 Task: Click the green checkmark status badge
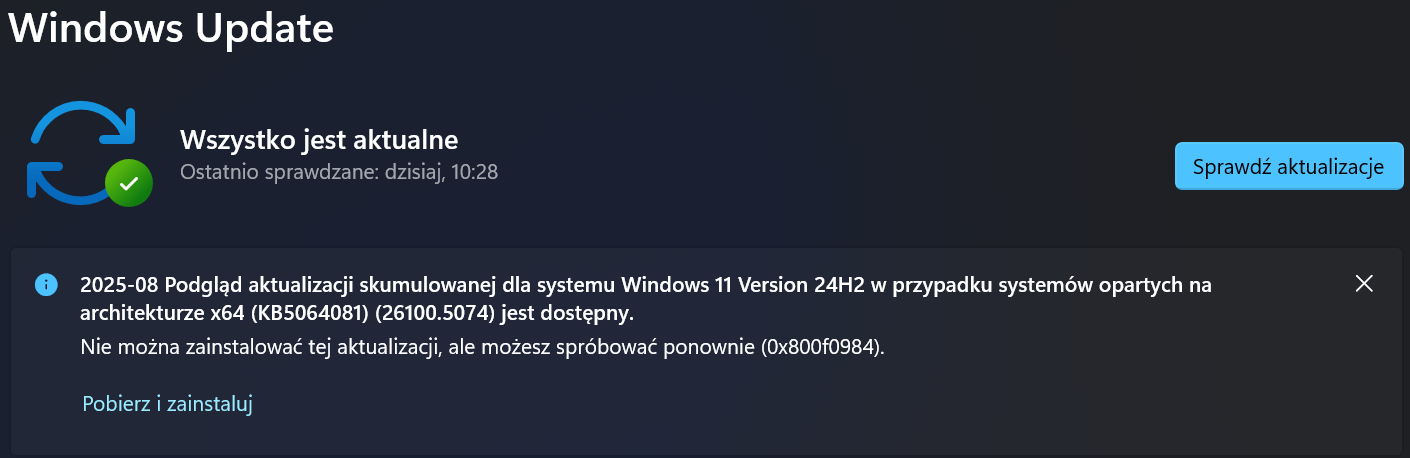(x=129, y=183)
